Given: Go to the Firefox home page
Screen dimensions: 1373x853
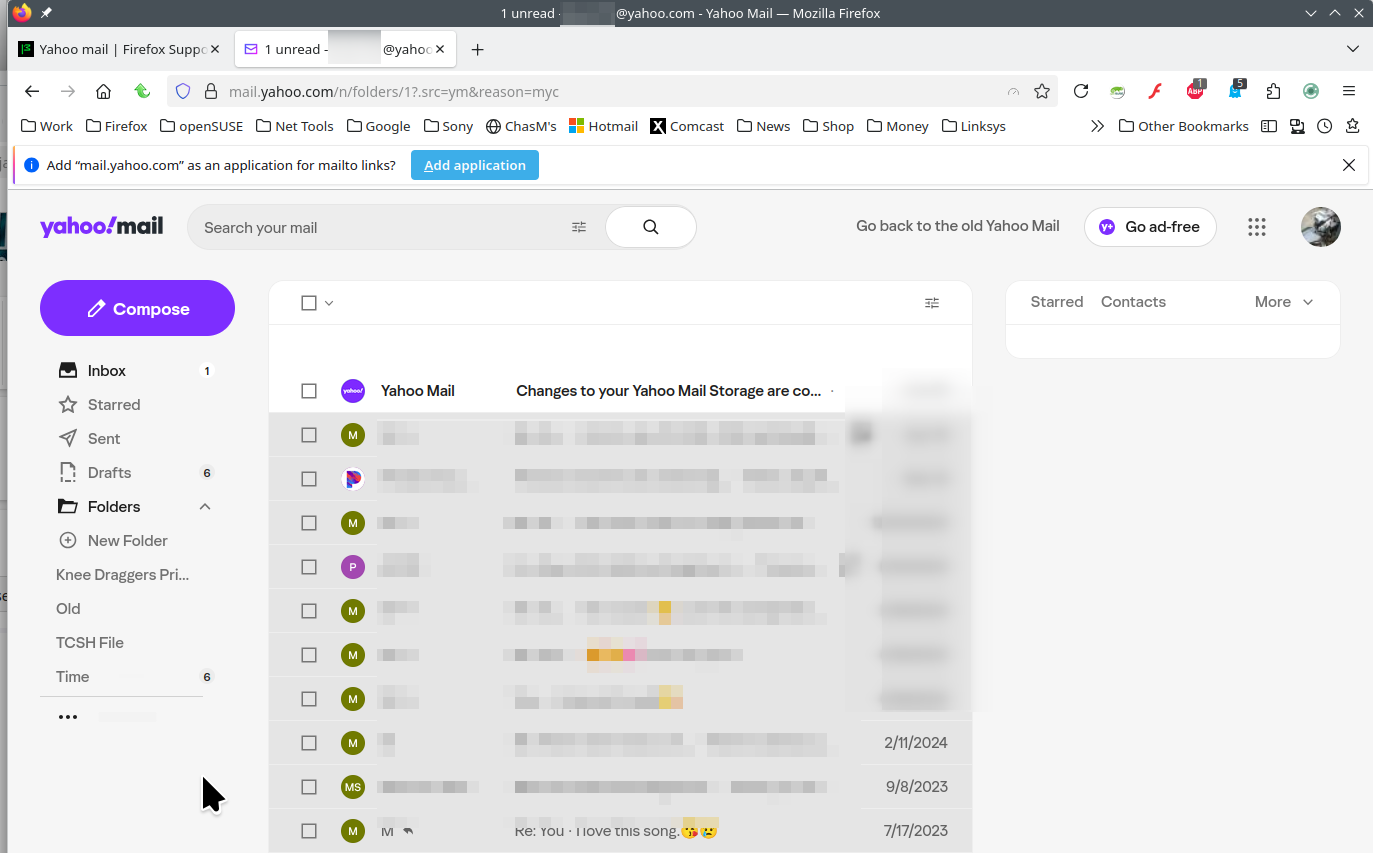Looking at the screenshot, I should coord(103,92).
